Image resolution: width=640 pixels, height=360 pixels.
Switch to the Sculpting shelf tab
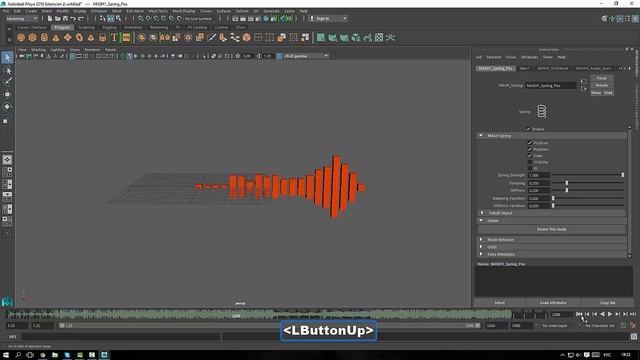(x=87, y=27)
